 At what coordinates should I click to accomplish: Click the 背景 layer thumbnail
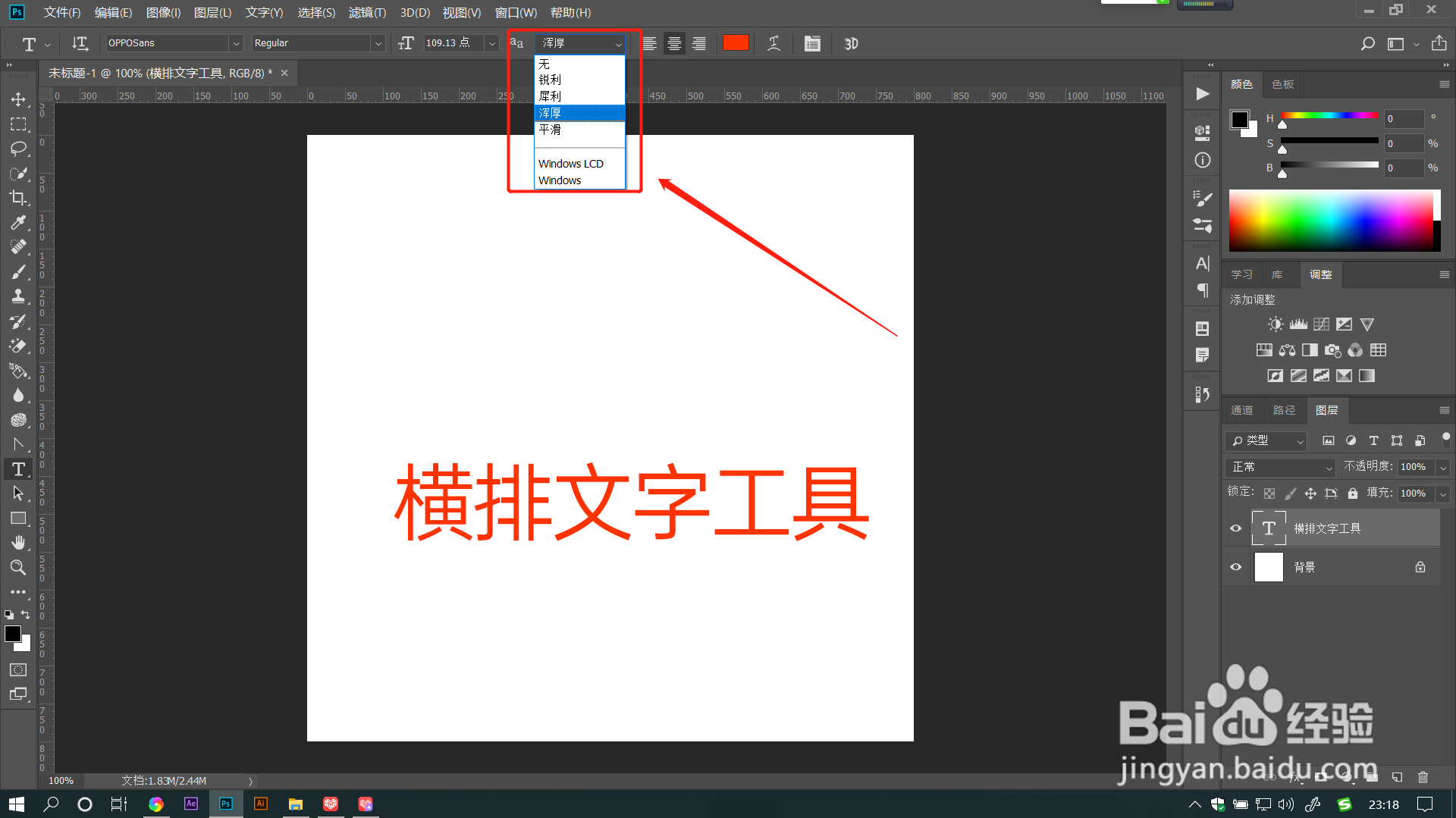coord(1269,567)
